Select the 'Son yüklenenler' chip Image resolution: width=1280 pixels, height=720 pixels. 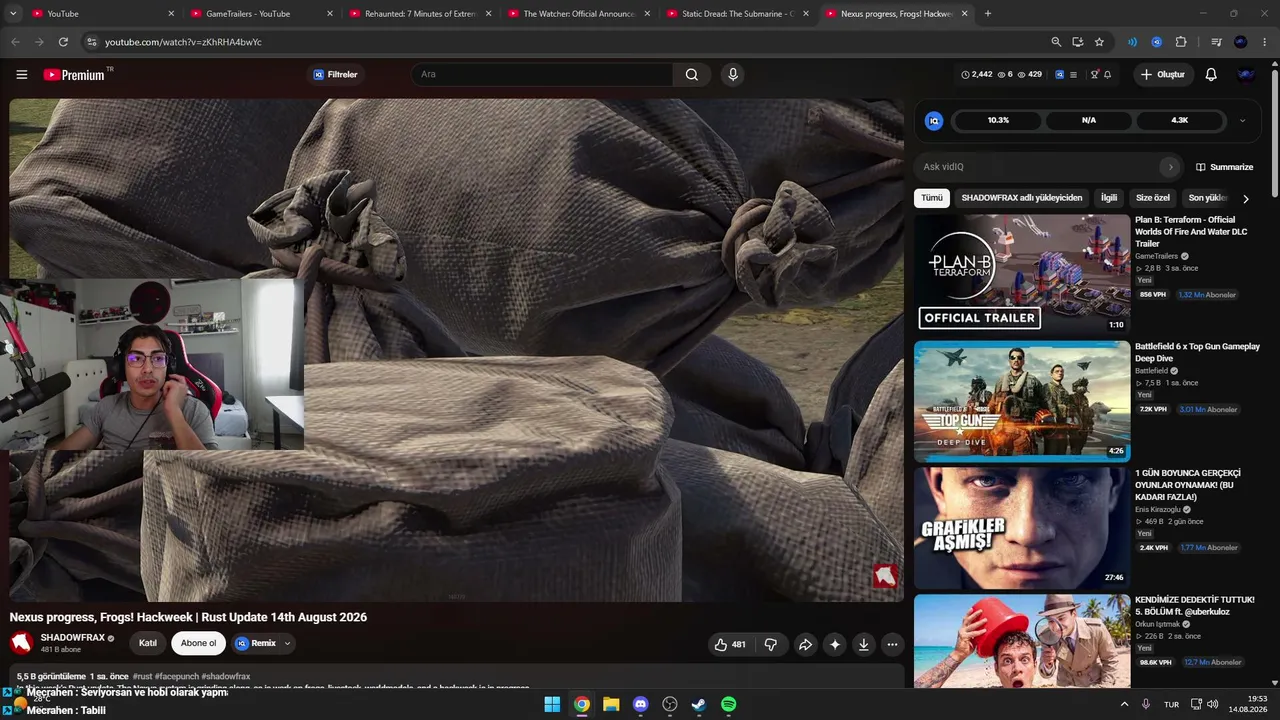click(x=1207, y=198)
